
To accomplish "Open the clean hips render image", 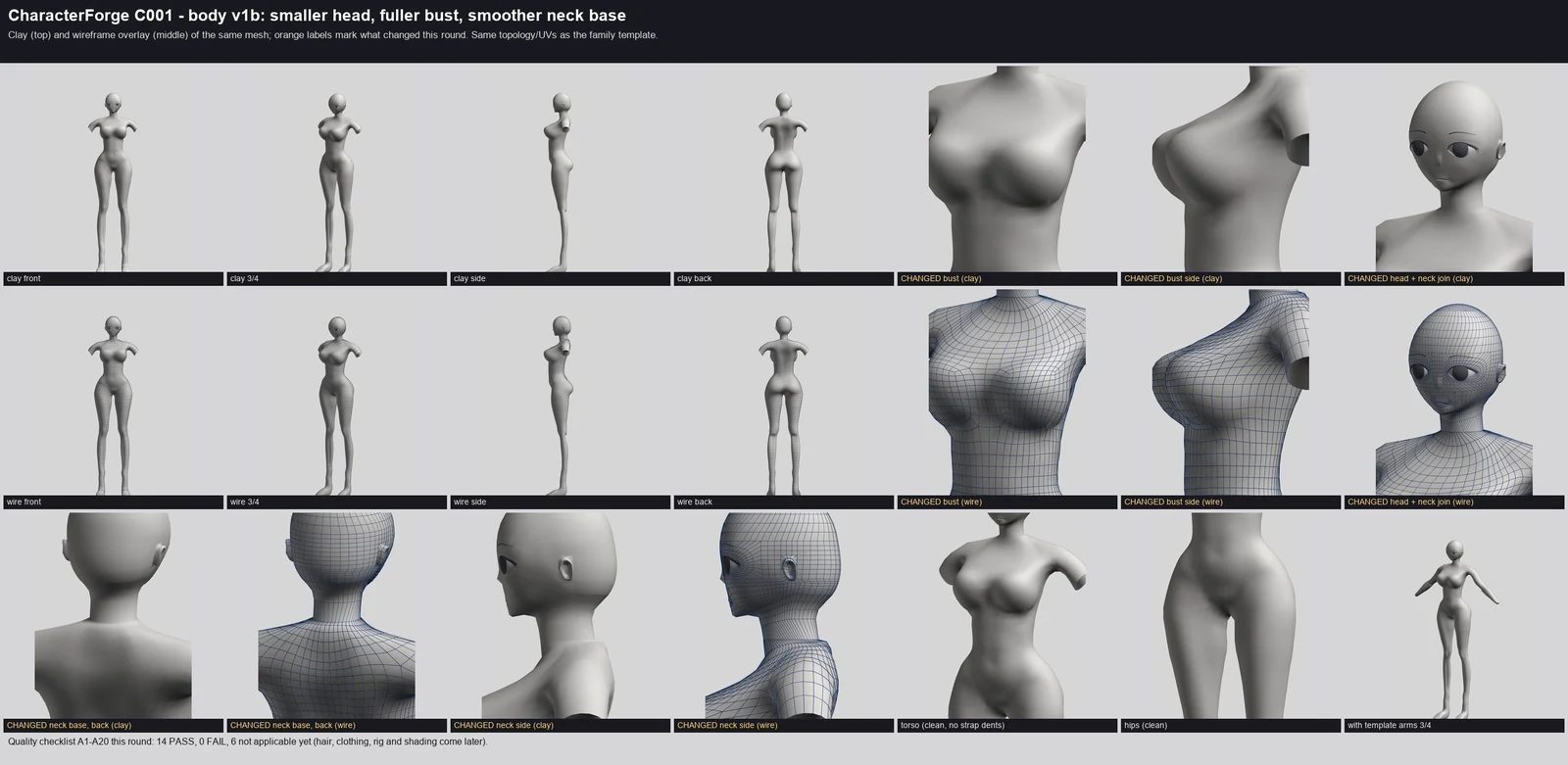I will point(1231,615).
